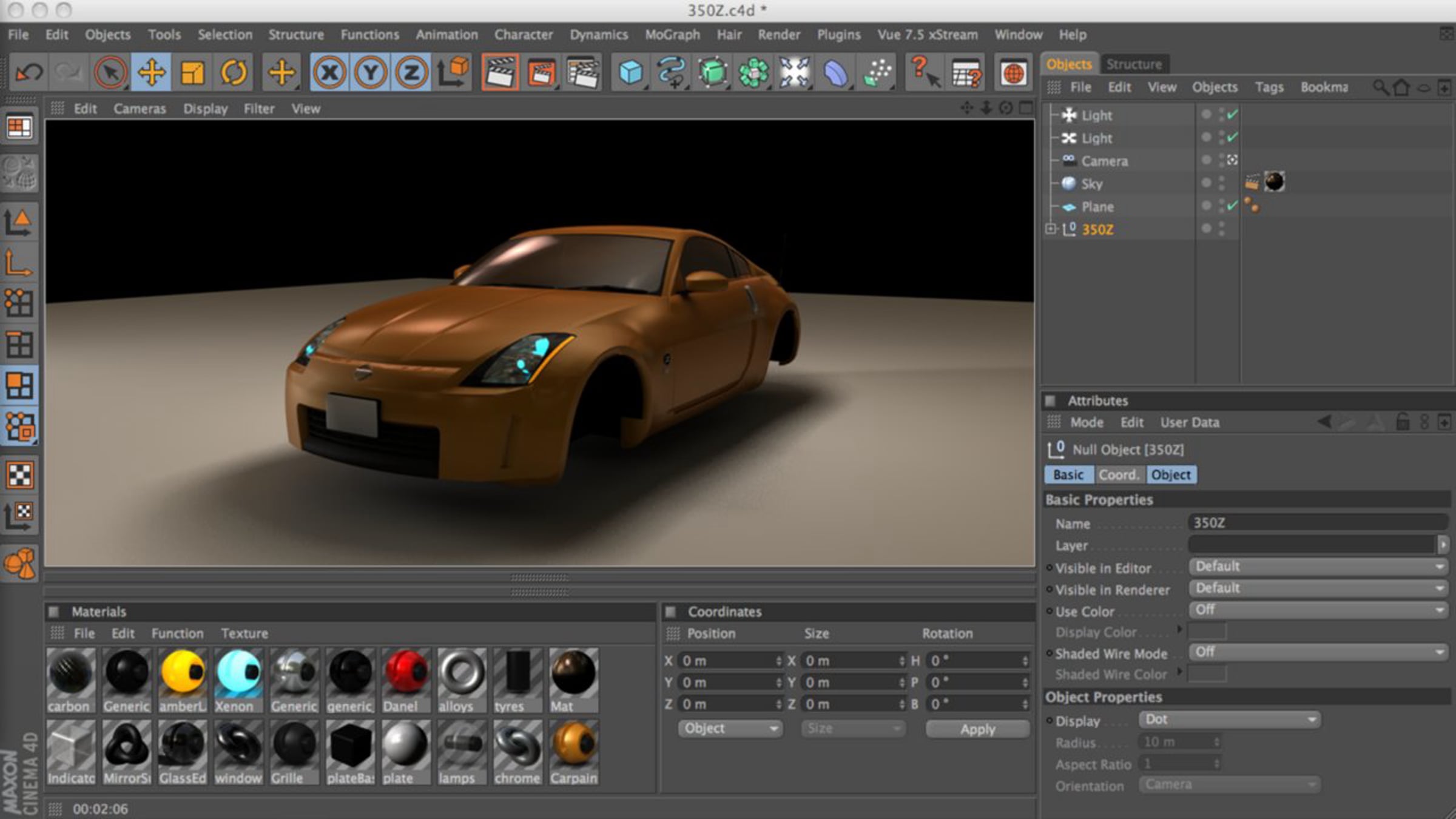The height and width of the screenshot is (819, 1456).
Task: Click the Undo arrow icon
Action: [29, 73]
